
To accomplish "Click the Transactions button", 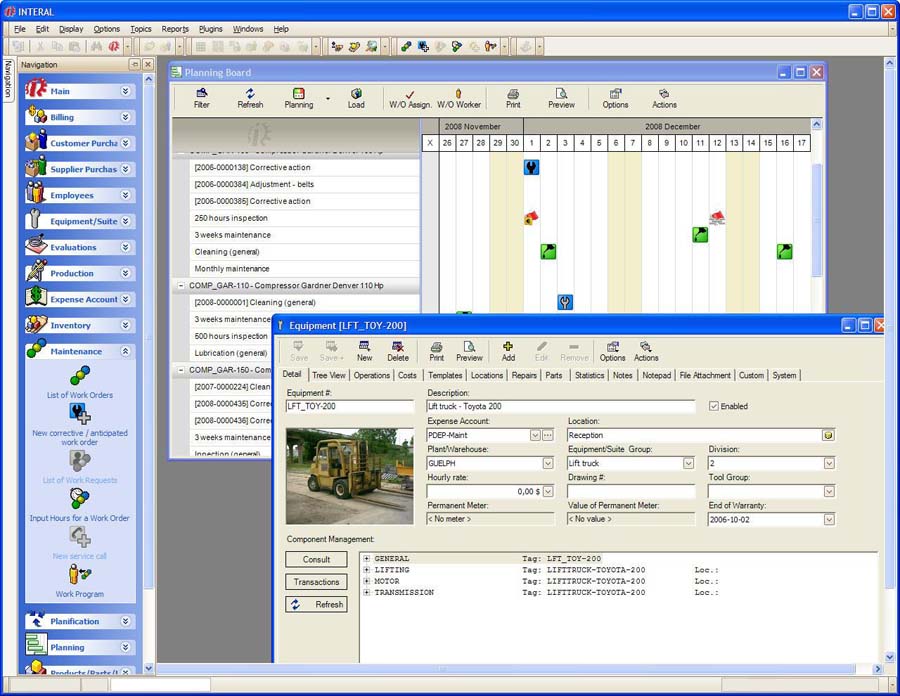I will [316, 582].
